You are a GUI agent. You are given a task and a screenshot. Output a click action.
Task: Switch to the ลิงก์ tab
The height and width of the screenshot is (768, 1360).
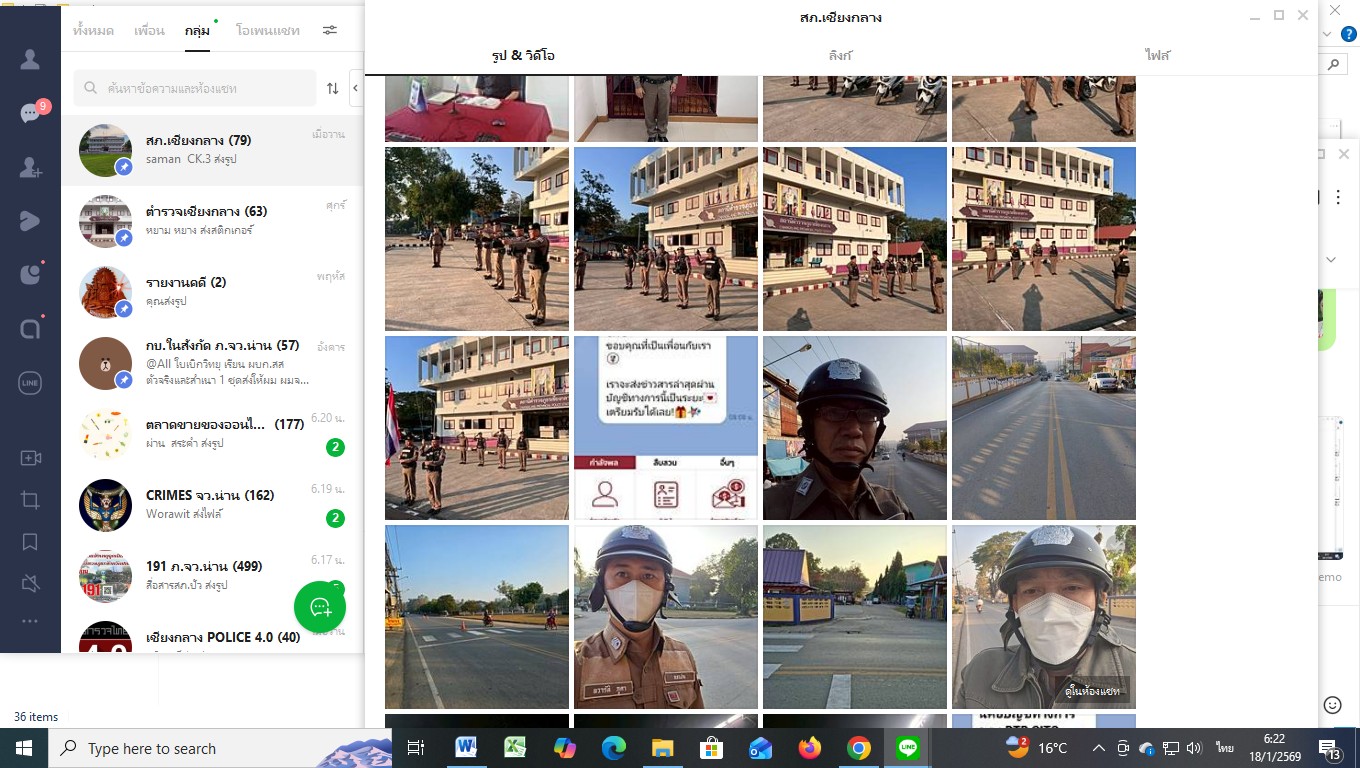click(840, 56)
